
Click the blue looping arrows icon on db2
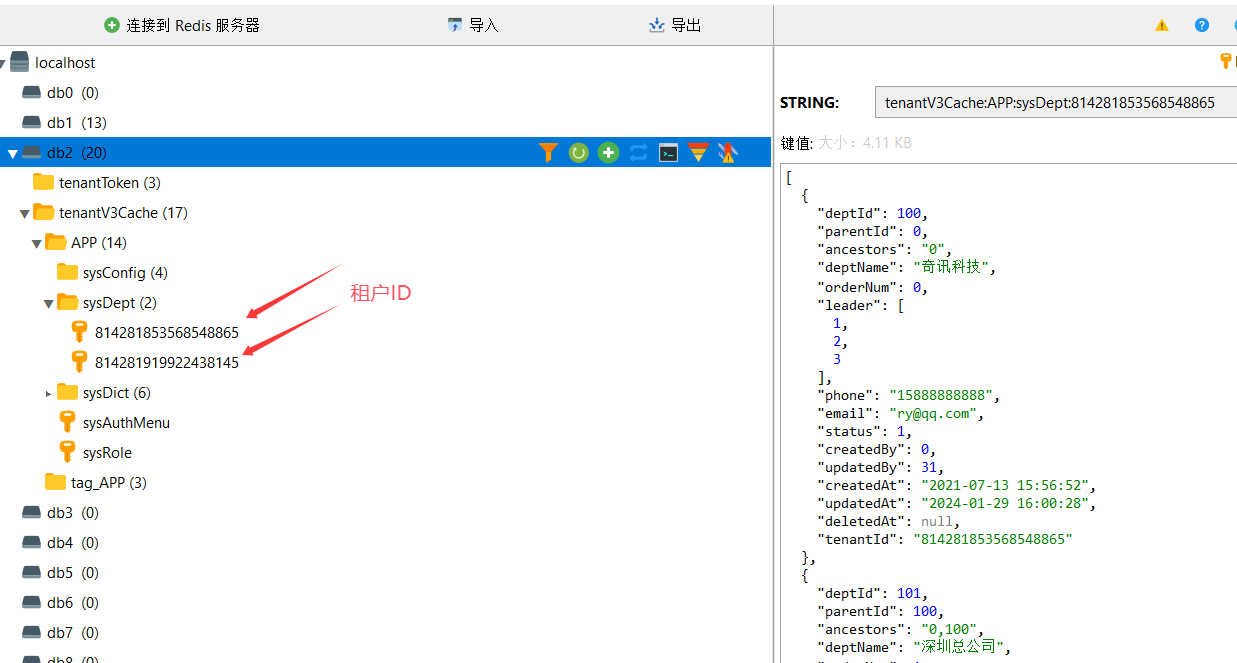(x=638, y=152)
